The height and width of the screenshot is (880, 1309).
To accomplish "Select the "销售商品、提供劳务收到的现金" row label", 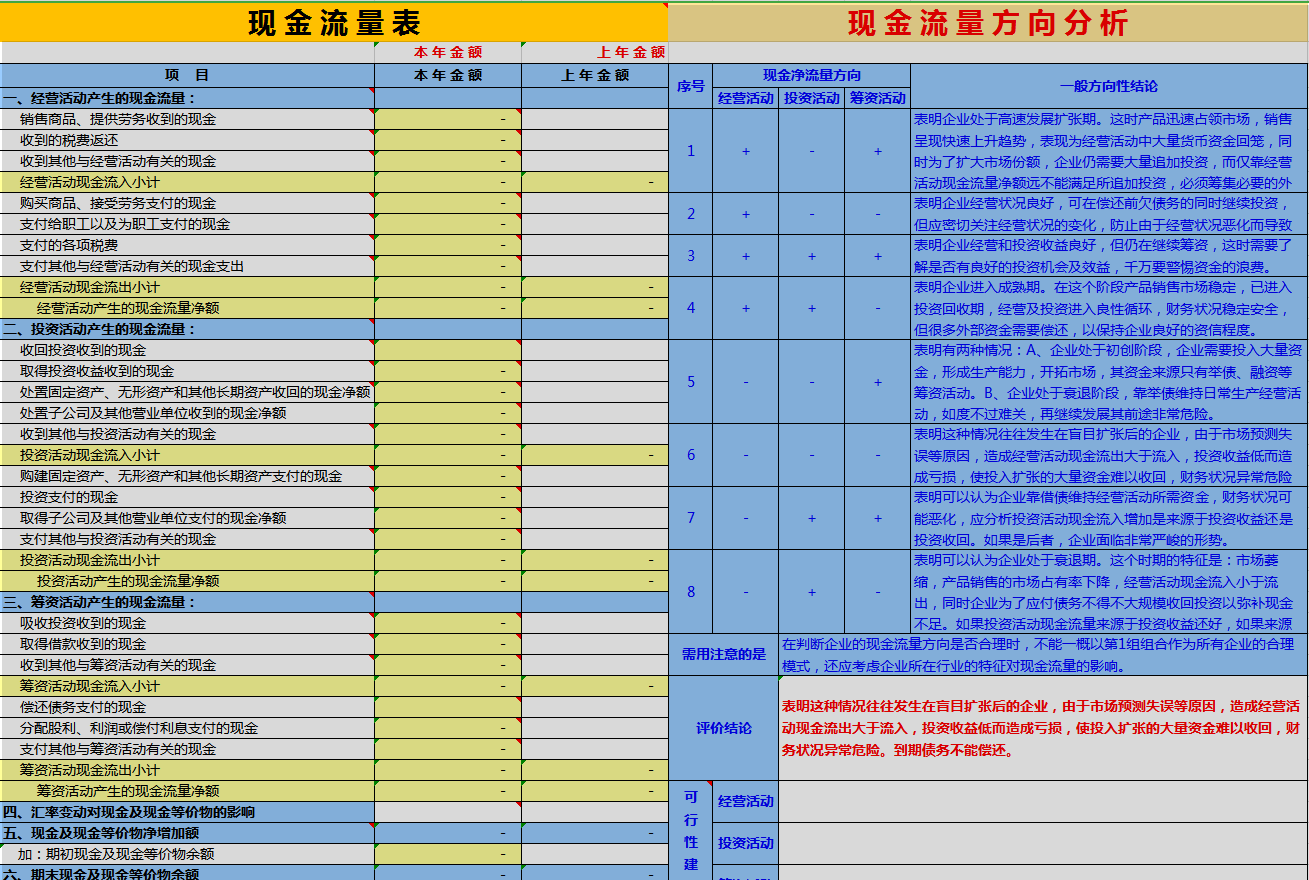I will [118, 119].
